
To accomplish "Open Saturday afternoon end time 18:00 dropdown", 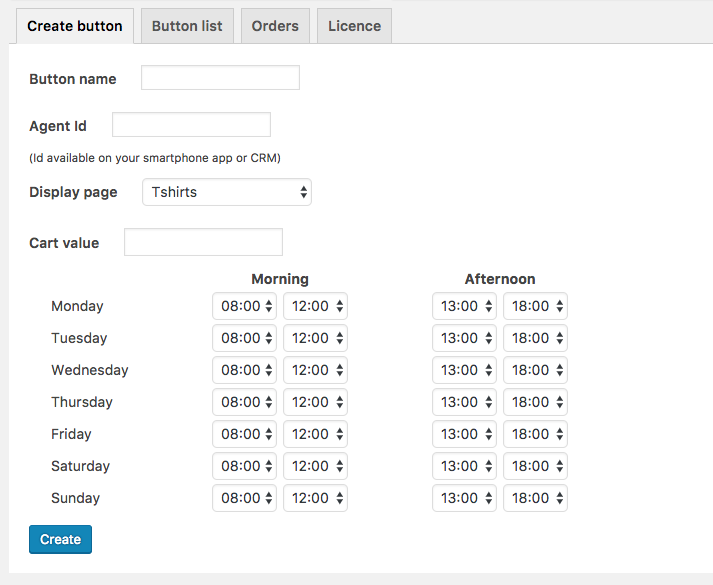I will coord(535,466).
